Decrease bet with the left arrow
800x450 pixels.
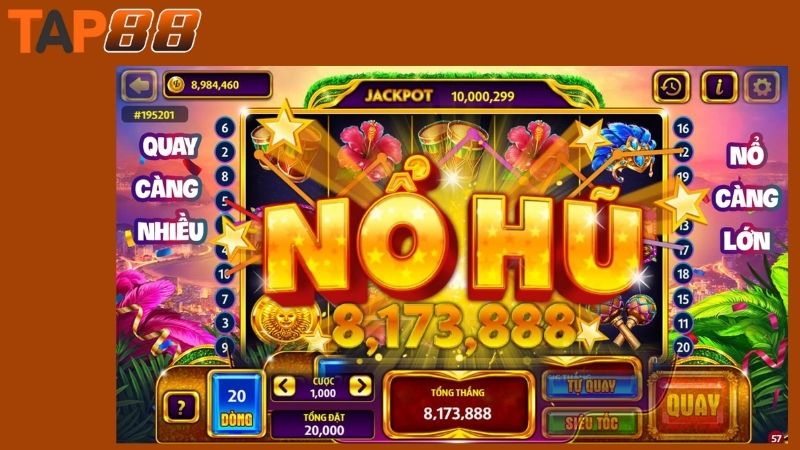click(284, 386)
